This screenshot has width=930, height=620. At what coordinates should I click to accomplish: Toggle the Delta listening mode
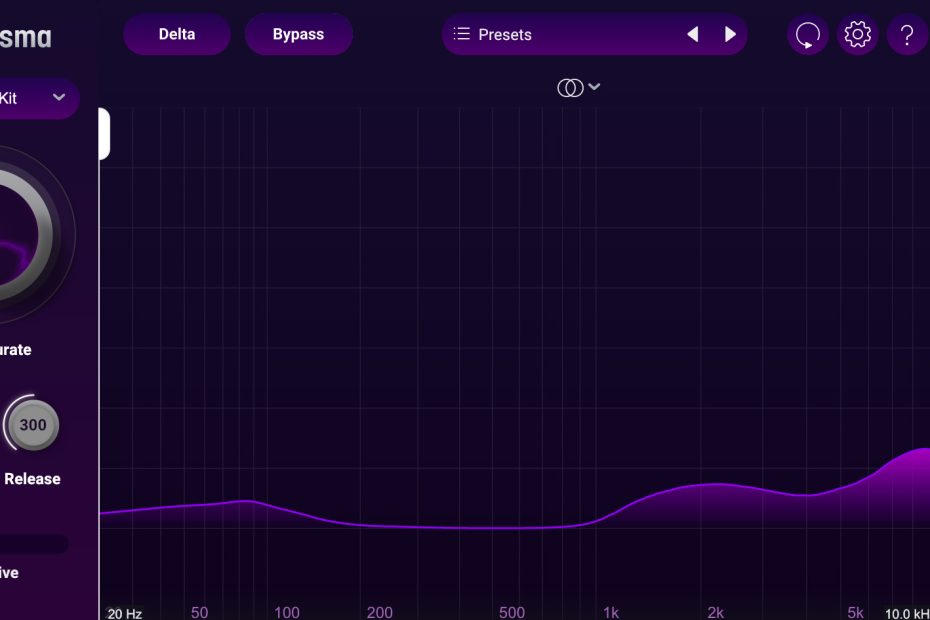coord(177,34)
